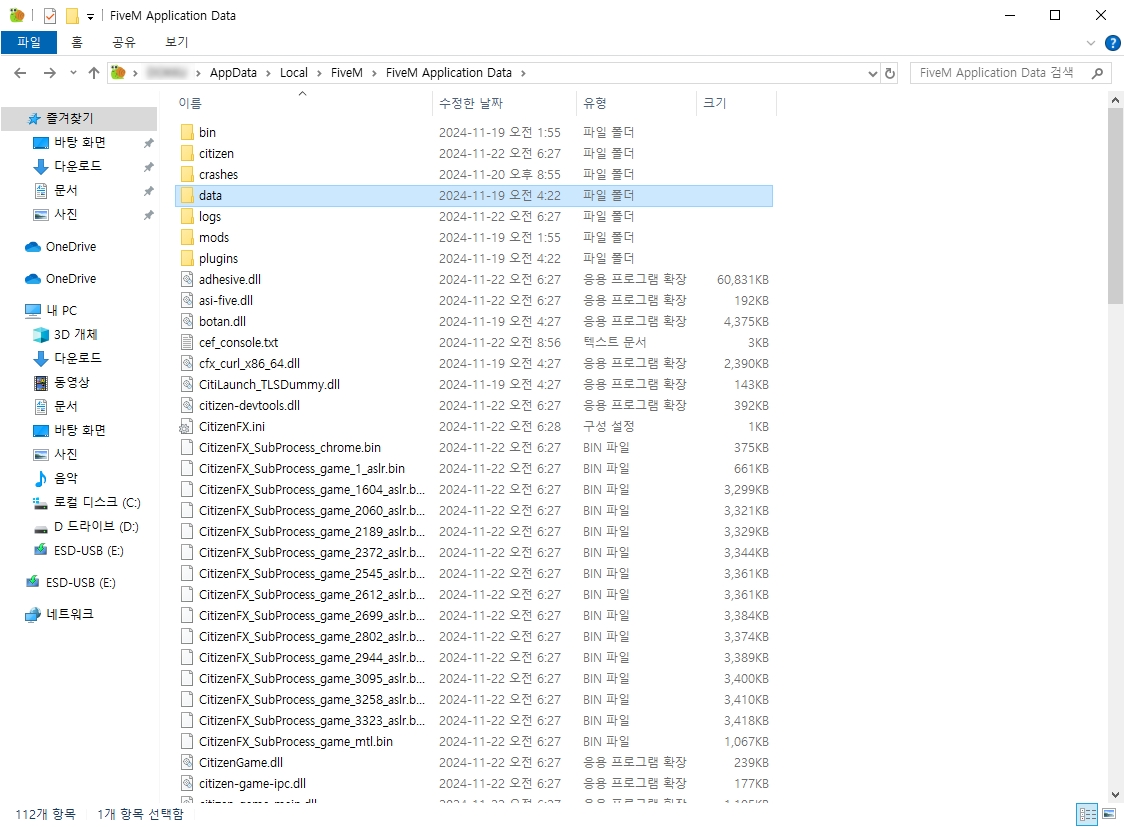The image size is (1125, 827).
Task: Open the 보기 ribbon tab
Action: pos(176,42)
